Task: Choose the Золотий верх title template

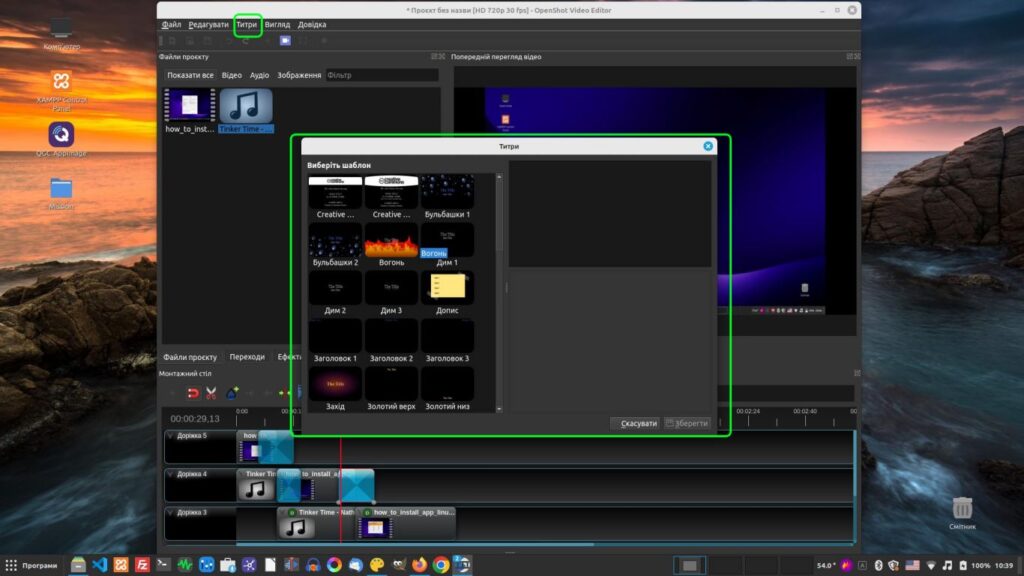Action: click(x=391, y=389)
